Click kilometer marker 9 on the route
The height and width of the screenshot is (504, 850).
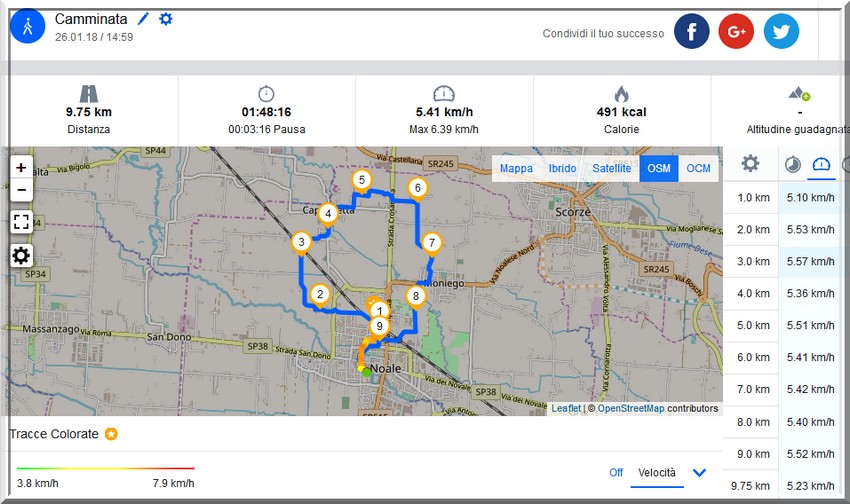[x=379, y=327]
